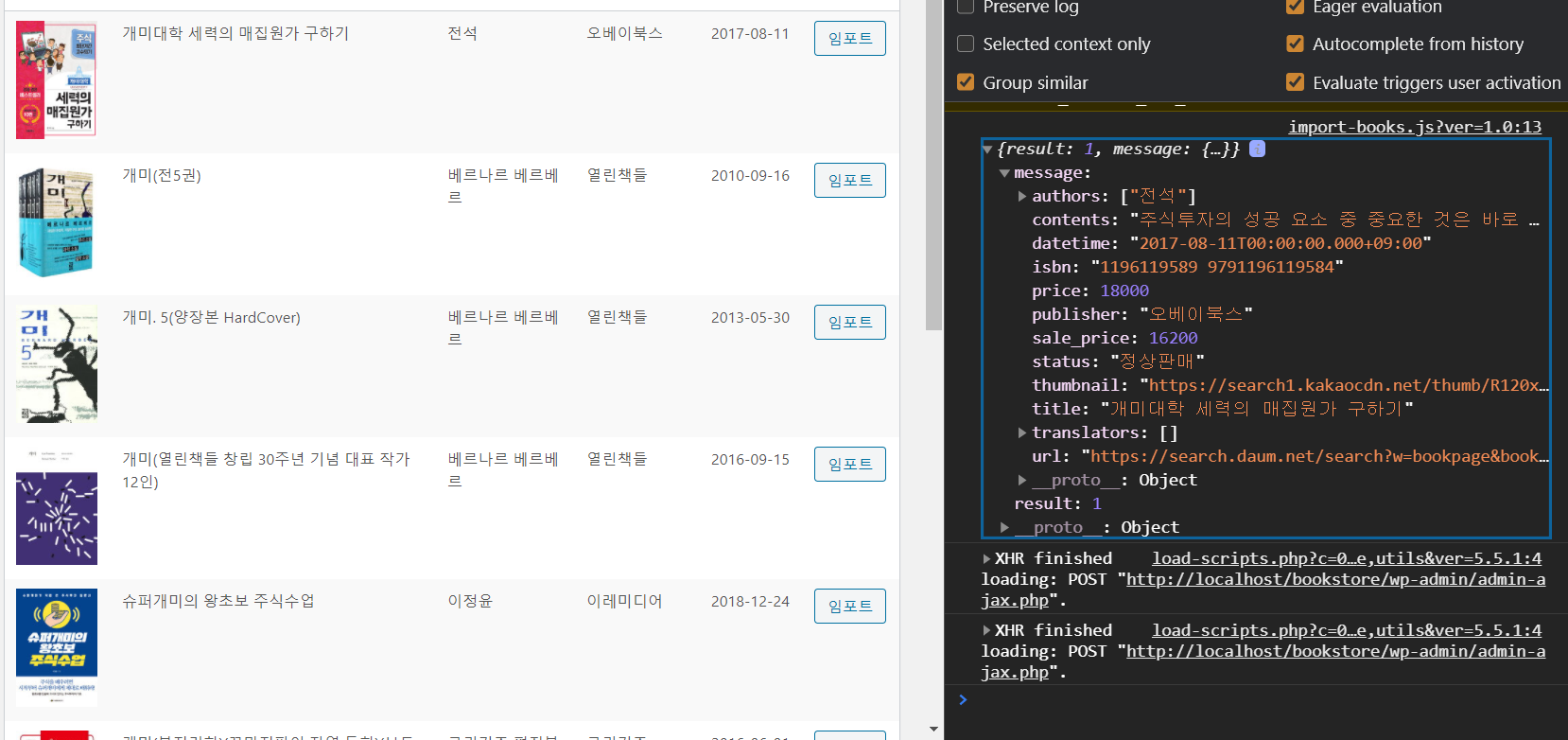Toggle Evaluate triggers user activation checkbox
Viewport: 1568px width, 740px height.
[1296, 82]
